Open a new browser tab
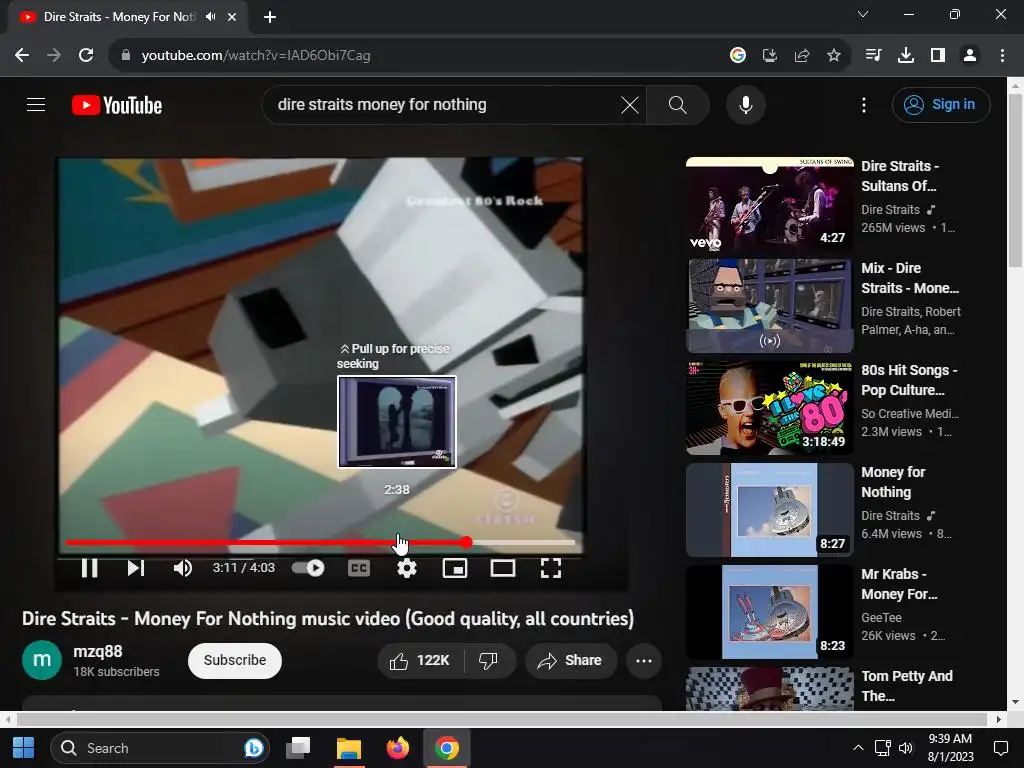This screenshot has width=1024, height=768. pos(270,17)
